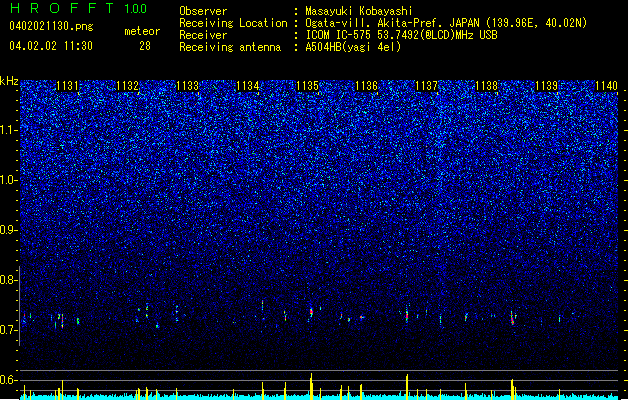Click the 'Receiving Location' label
Screen dimensions: 629x400
pyautogui.click(x=233, y=23)
